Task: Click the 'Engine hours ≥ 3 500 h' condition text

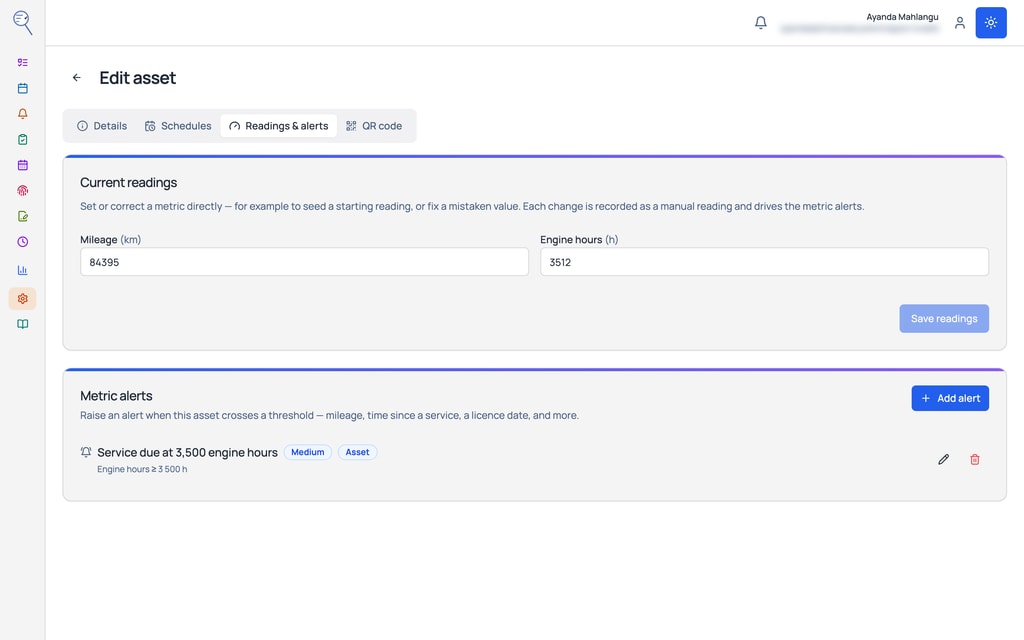Action: tap(142, 469)
